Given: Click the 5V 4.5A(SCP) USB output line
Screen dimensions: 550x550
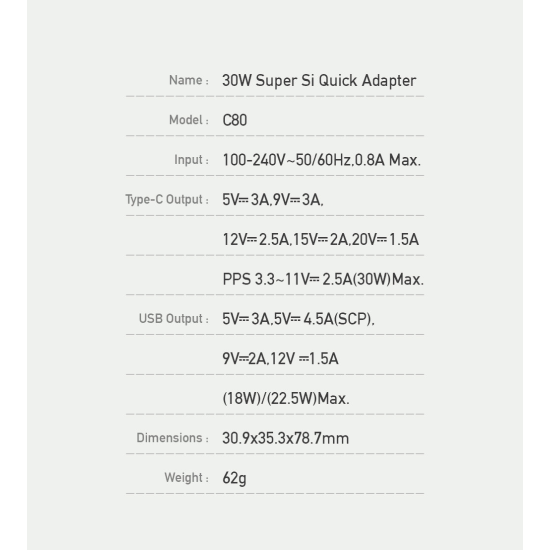Looking at the screenshot, I should coord(299,319).
